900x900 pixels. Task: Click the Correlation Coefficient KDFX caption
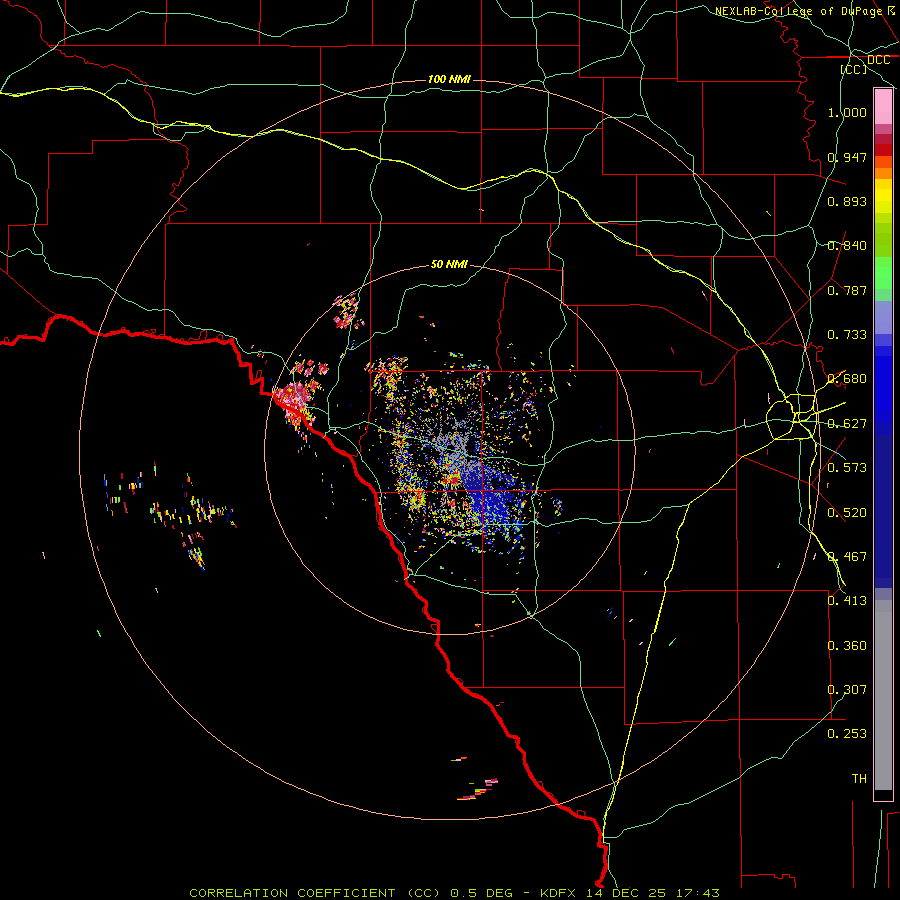[x=454, y=893]
